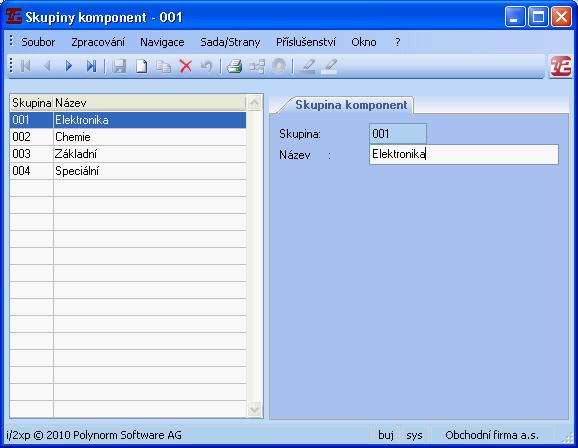Go to the next record
Viewport: 578px width, 448px height.
coord(69,66)
